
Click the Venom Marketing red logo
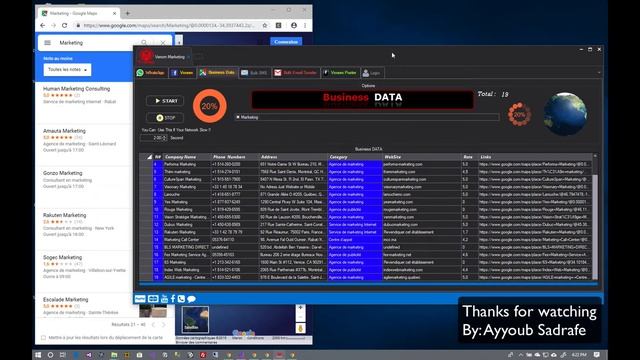pos(145,57)
